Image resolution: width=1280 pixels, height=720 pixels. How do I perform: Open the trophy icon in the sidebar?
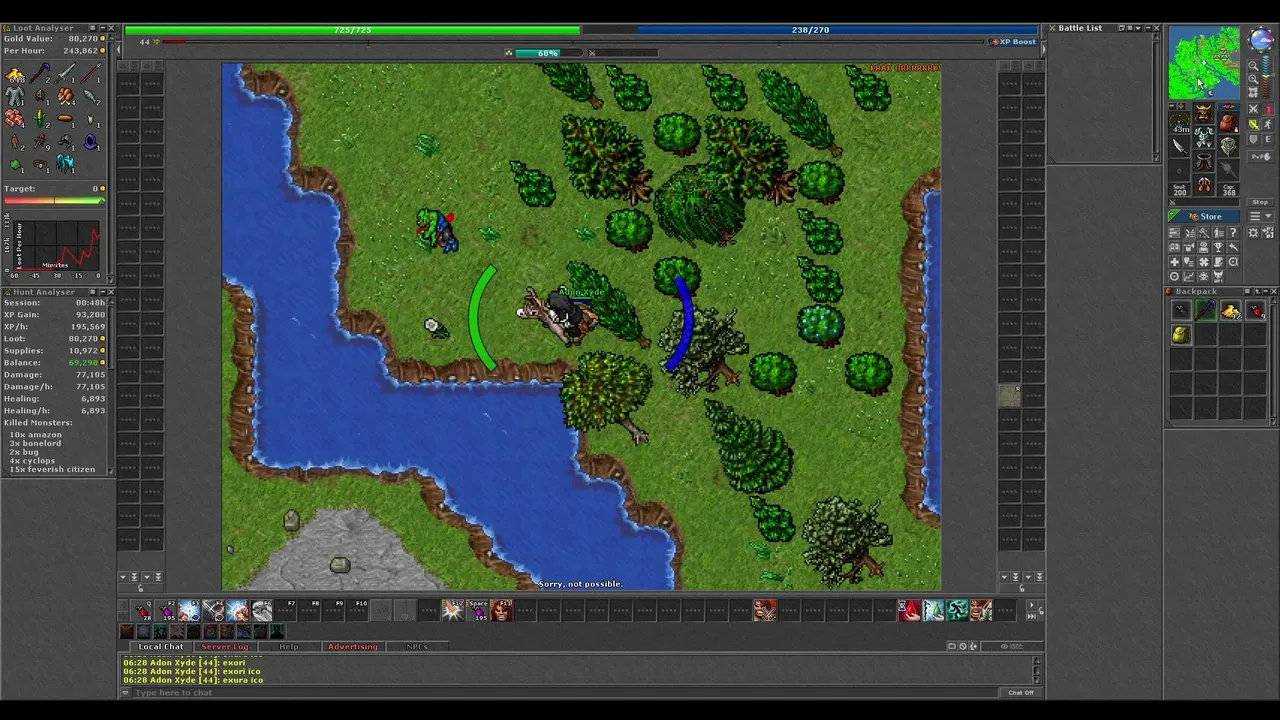[x=1218, y=247]
